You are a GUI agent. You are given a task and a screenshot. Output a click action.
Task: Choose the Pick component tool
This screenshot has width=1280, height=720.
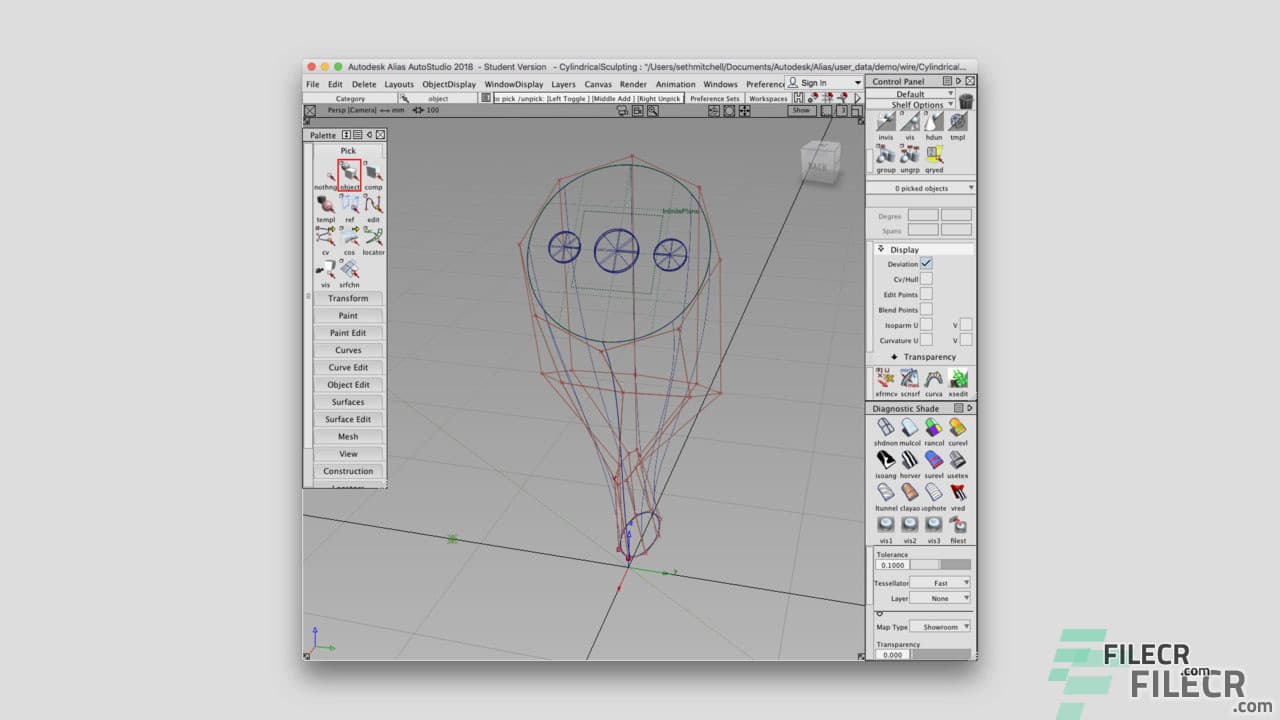[372, 172]
